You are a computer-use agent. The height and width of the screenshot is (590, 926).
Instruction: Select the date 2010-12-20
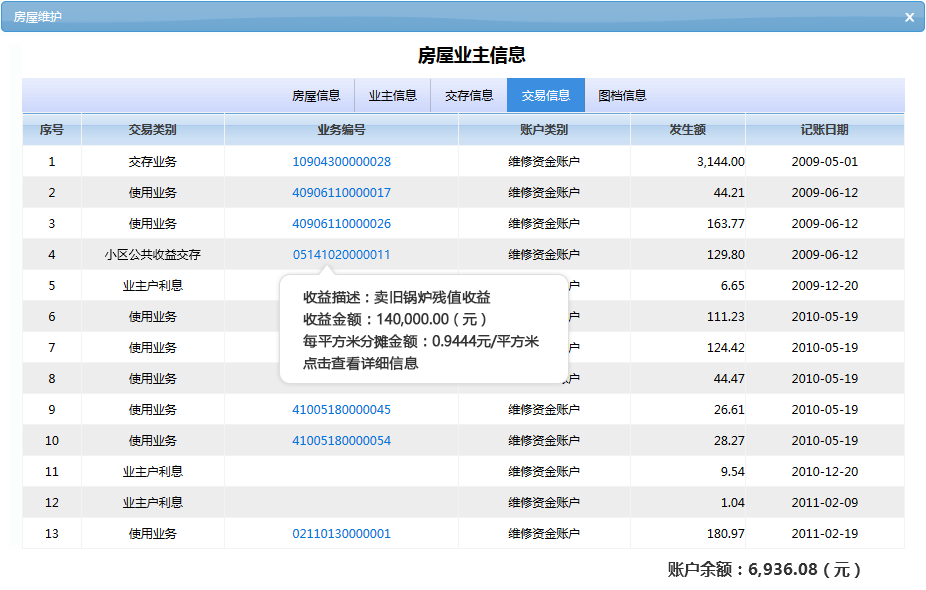(x=824, y=472)
